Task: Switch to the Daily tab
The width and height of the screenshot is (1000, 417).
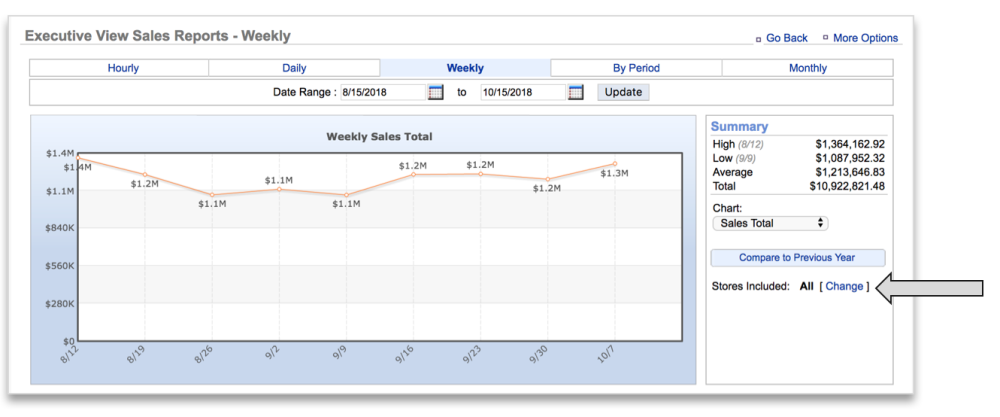Action: pyautogui.click(x=294, y=68)
